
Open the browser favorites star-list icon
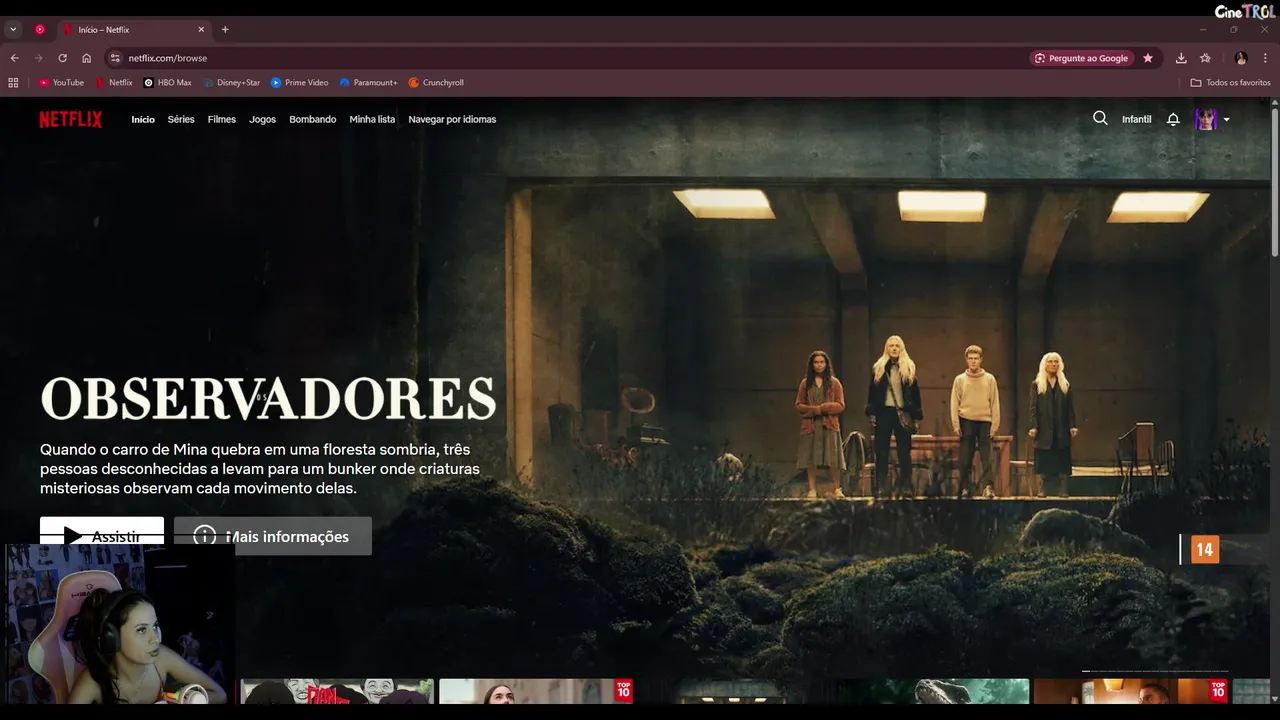point(1205,58)
